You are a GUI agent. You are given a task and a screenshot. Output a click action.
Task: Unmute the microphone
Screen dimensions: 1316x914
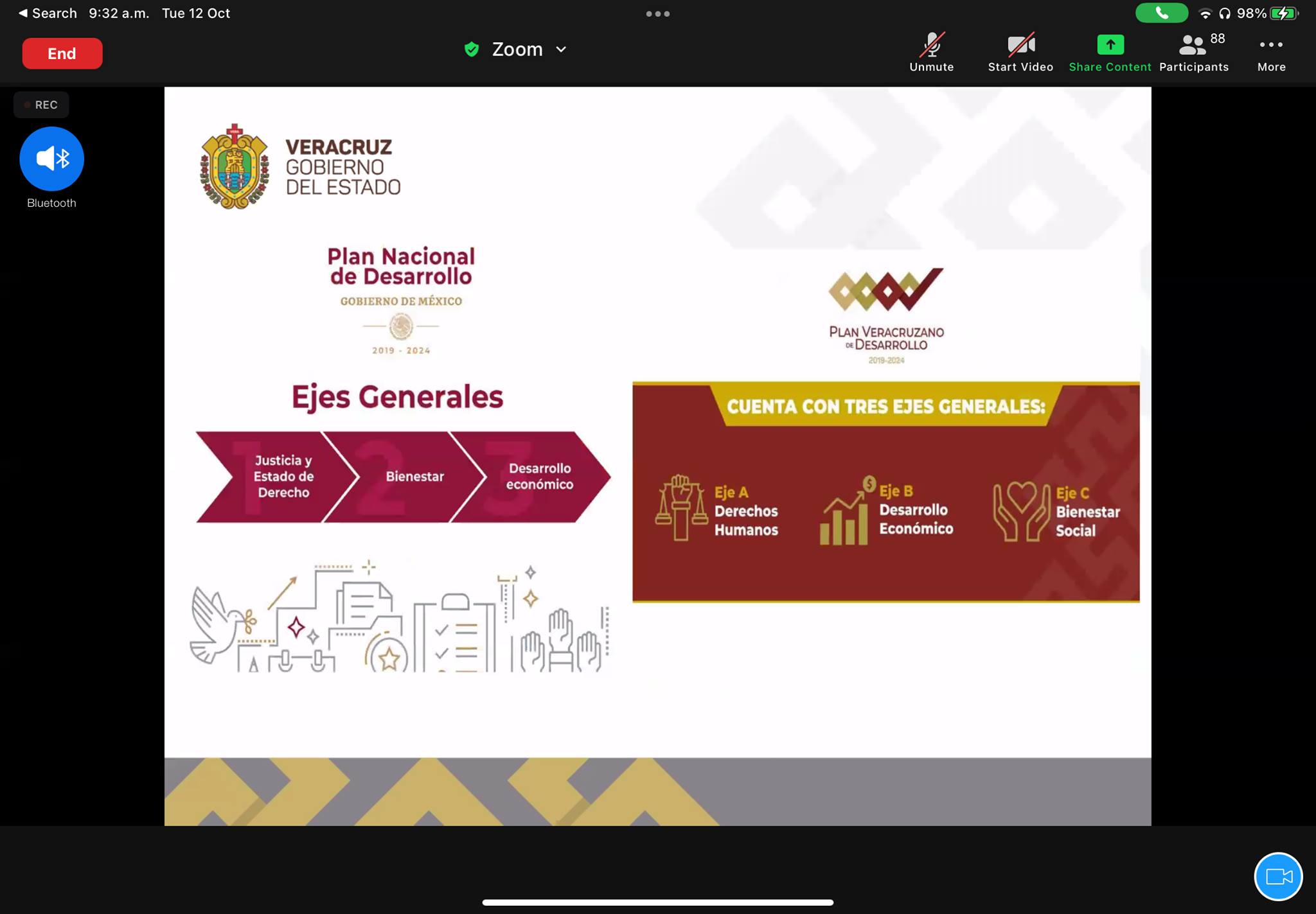pos(931,51)
